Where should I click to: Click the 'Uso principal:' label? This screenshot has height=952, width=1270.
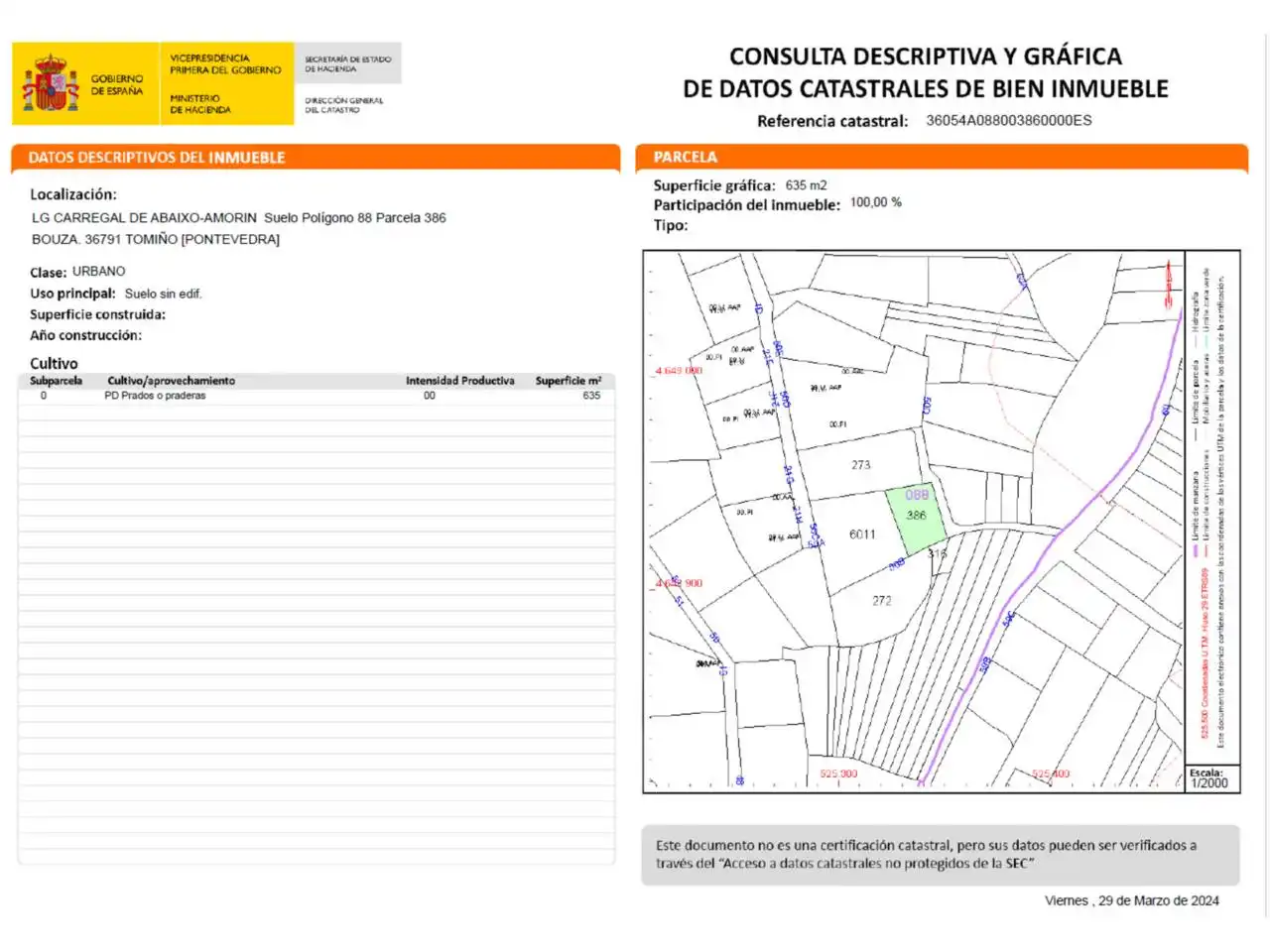click(x=72, y=294)
